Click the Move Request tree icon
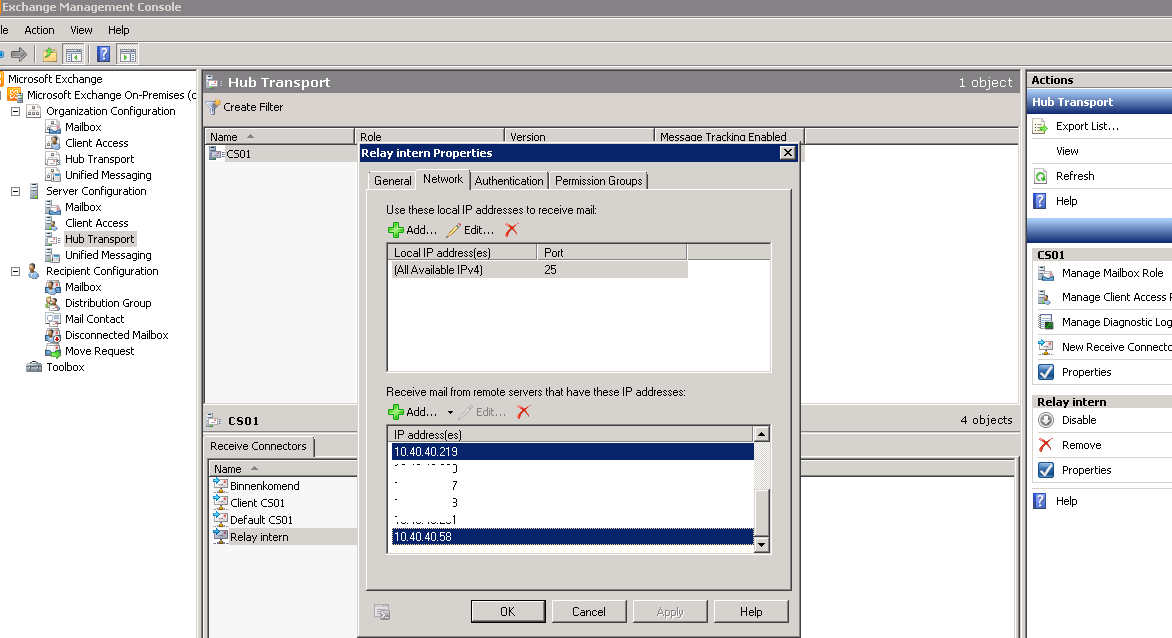The image size is (1172, 638). click(52, 351)
